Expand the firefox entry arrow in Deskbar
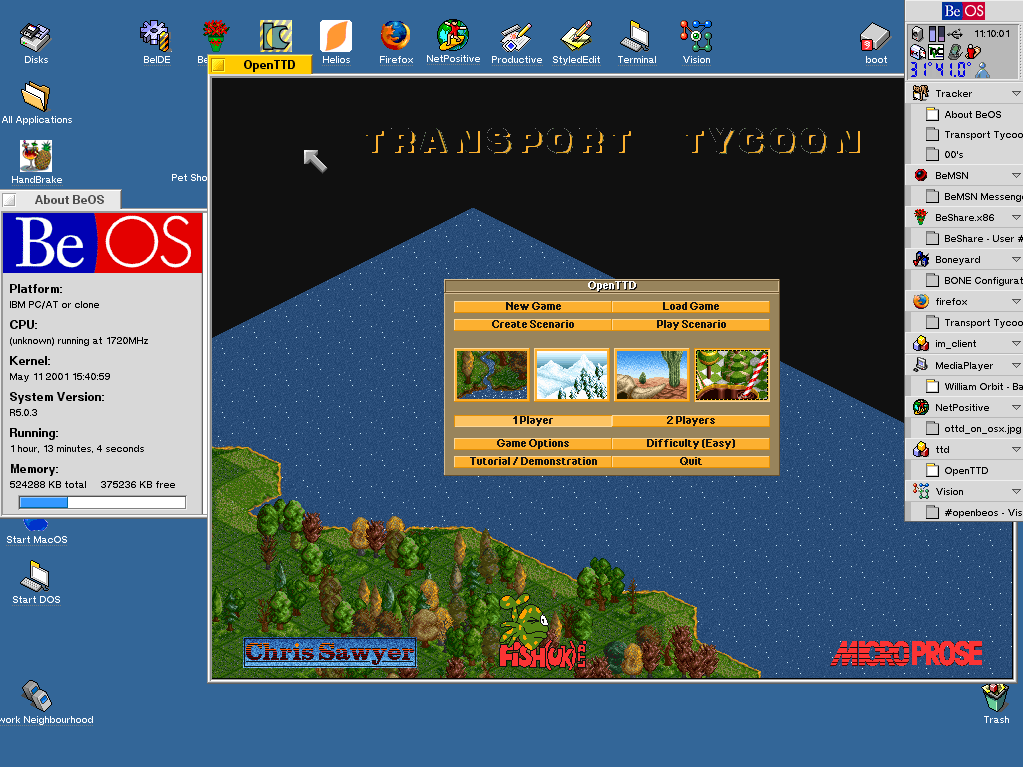 click(1016, 301)
